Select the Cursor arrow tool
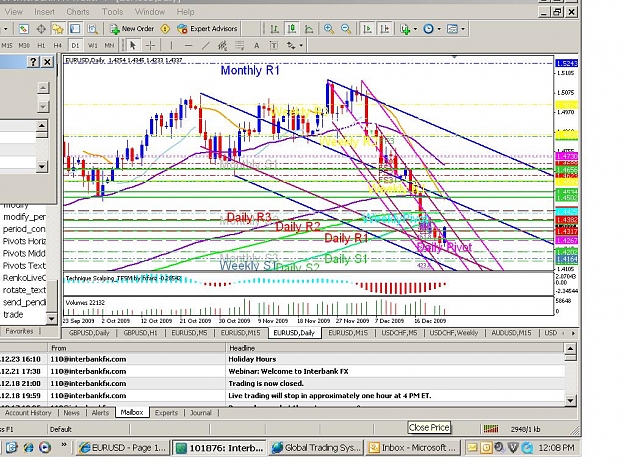 tap(133, 45)
